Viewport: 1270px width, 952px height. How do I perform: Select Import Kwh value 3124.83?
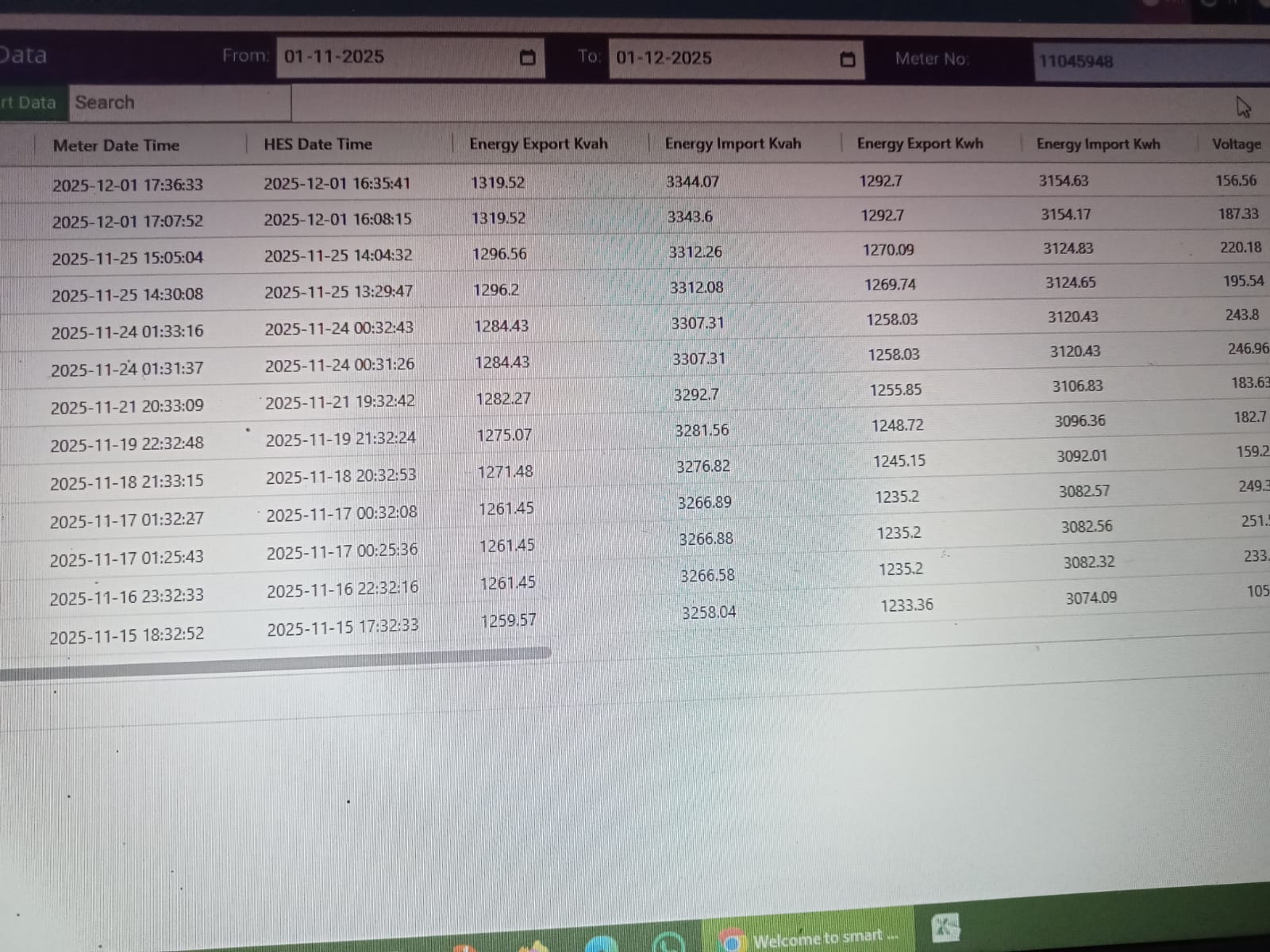(x=1068, y=248)
